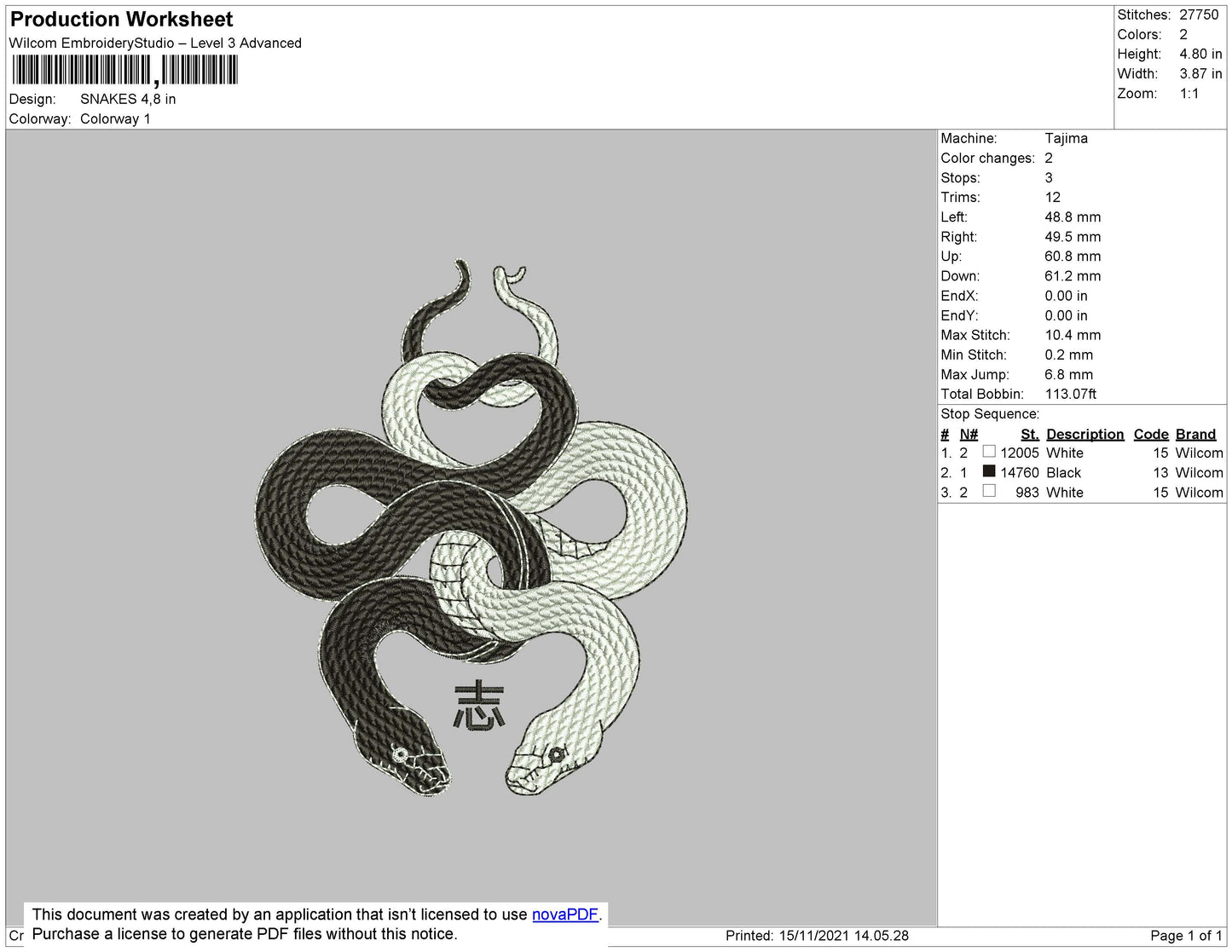Click the white swatch in stop 3 row
Screen dimensions: 1232x952
click(988, 491)
